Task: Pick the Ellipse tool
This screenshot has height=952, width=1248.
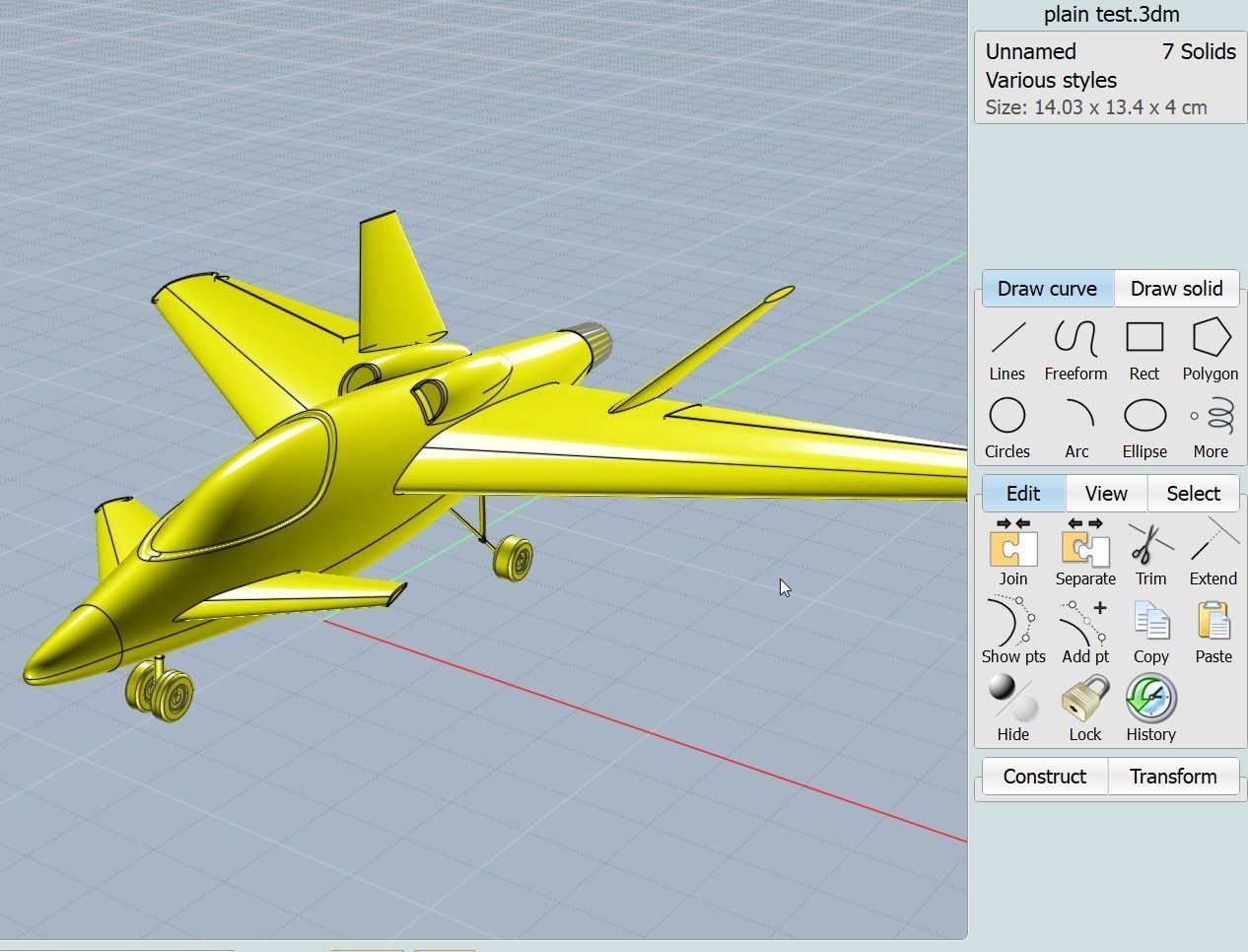Action: (x=1144, y=428)
